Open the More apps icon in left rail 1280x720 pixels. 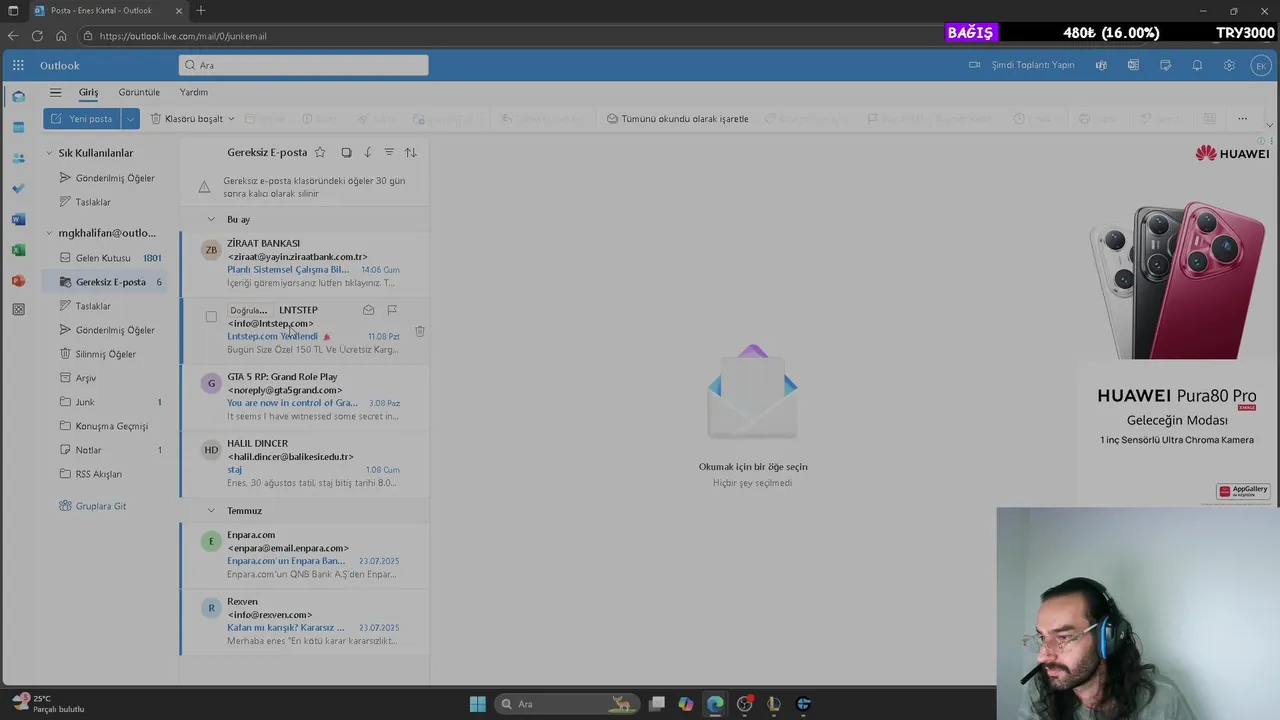[18, 310]
